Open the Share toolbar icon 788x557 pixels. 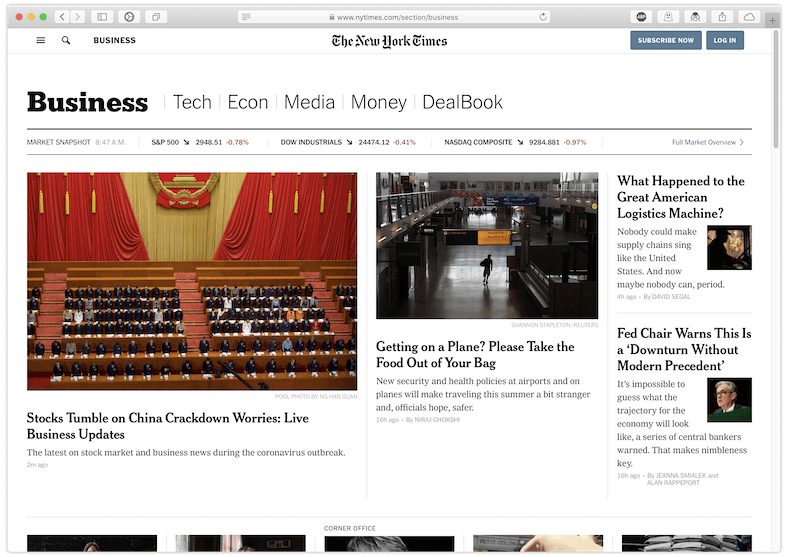point(722,17)
